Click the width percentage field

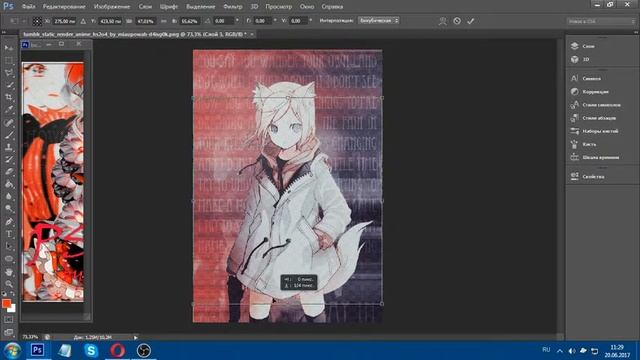point(145,21)
